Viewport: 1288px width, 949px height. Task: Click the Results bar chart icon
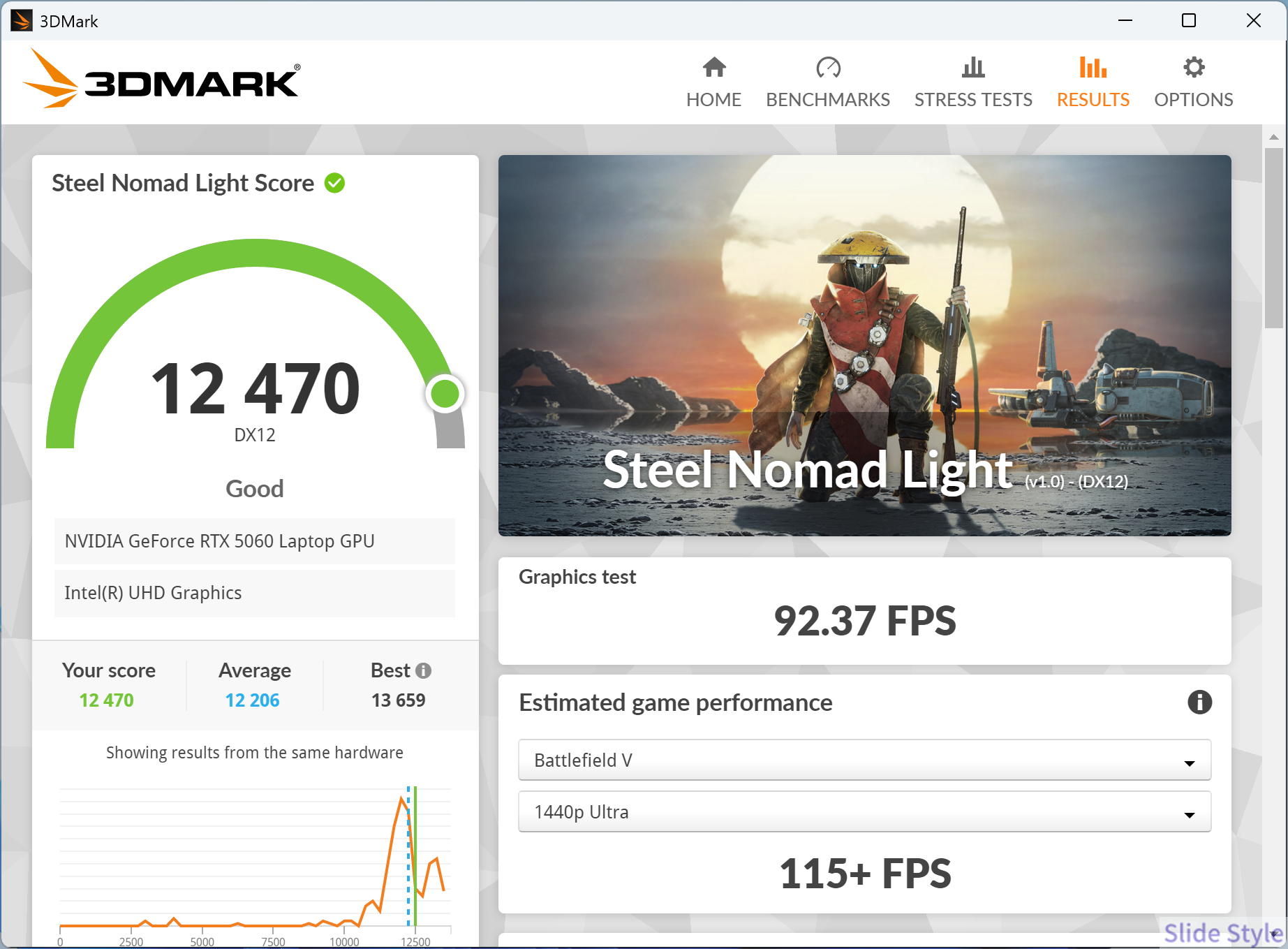tap(1093, 68)
